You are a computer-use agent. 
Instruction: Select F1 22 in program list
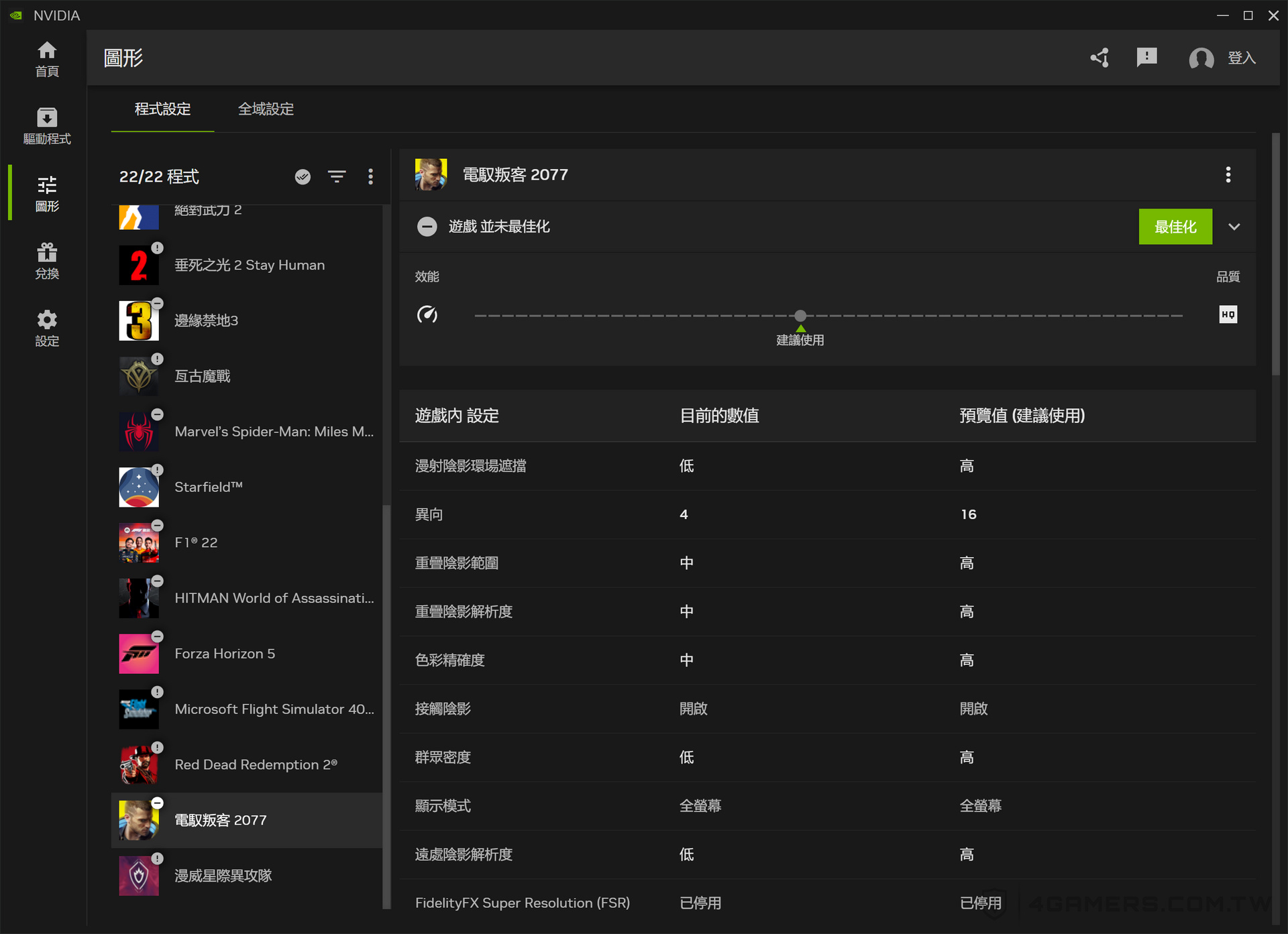coord(247,543)
